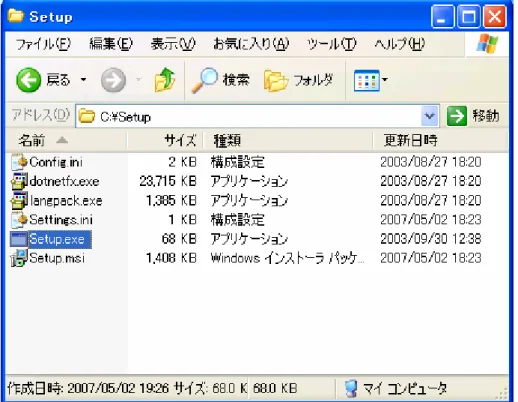Image resolution: width=518 pixels, height=402 pixels.
Task: Sort by 名前 column header
Action: [66, 140]
